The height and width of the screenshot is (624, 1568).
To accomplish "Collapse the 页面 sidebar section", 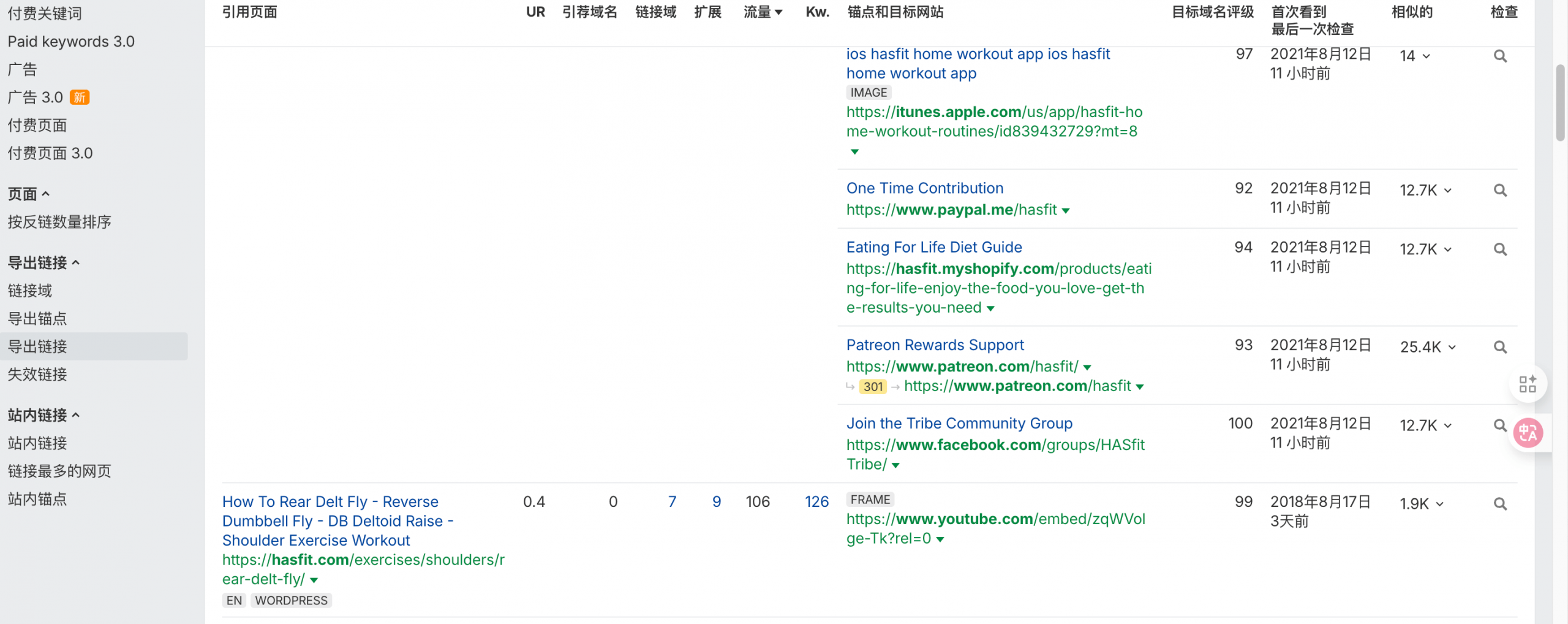I will [28, 194].
